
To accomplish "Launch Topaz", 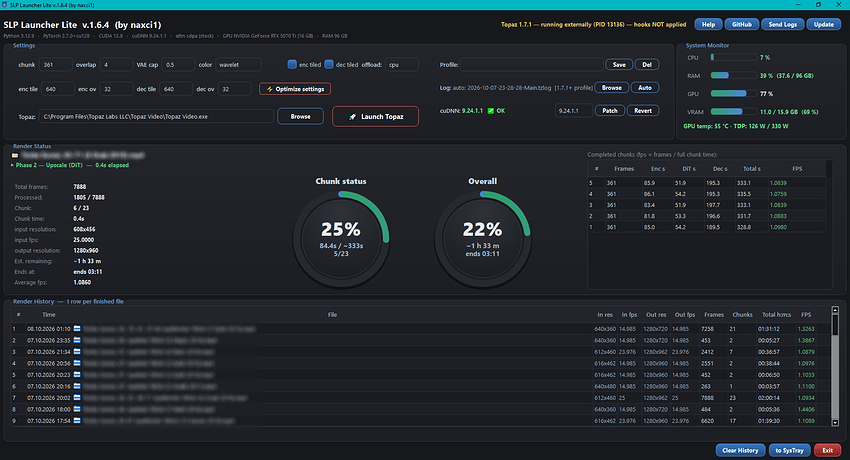I will point(375,116).
